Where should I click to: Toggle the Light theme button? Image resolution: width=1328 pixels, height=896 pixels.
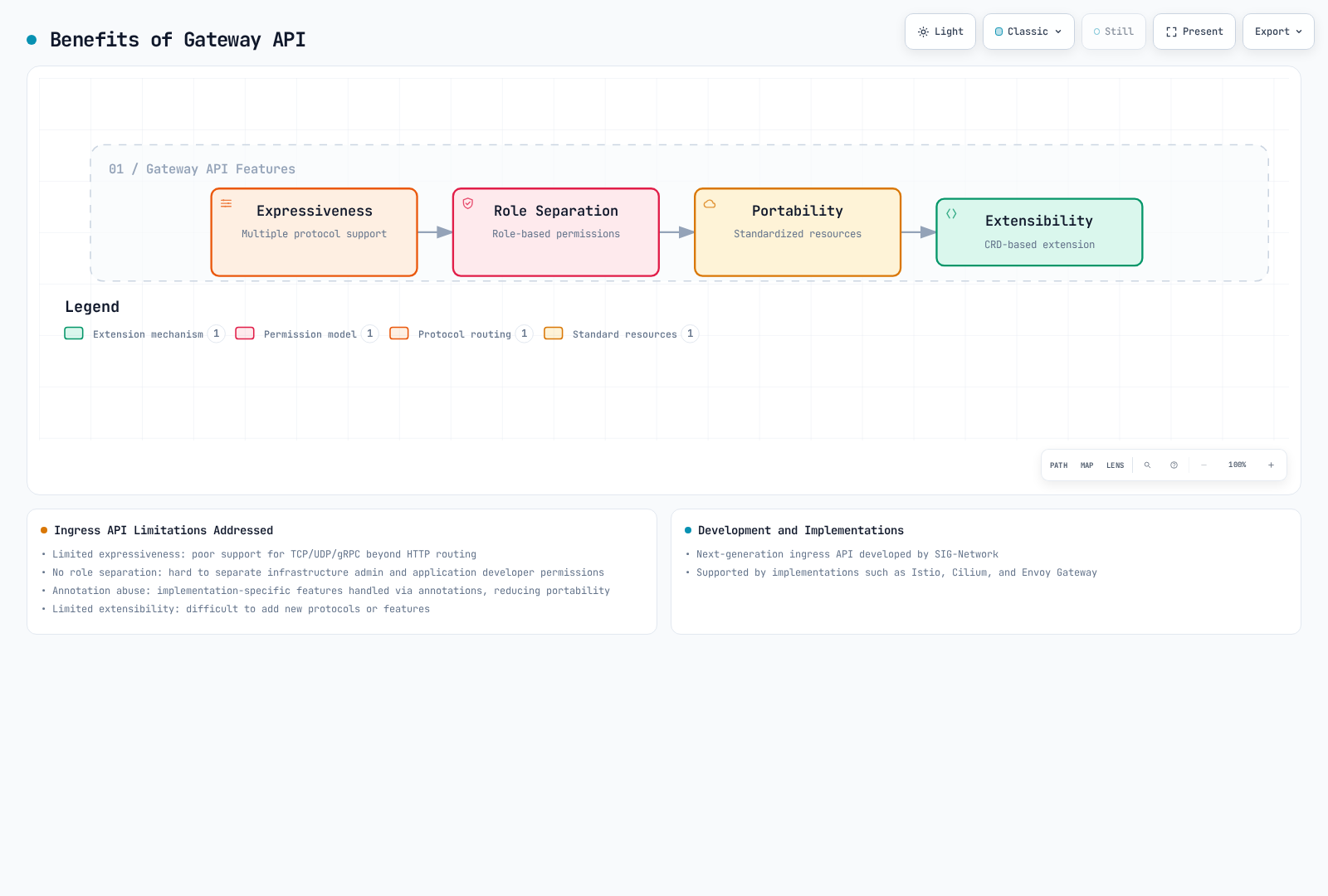(x=940, y=32)
